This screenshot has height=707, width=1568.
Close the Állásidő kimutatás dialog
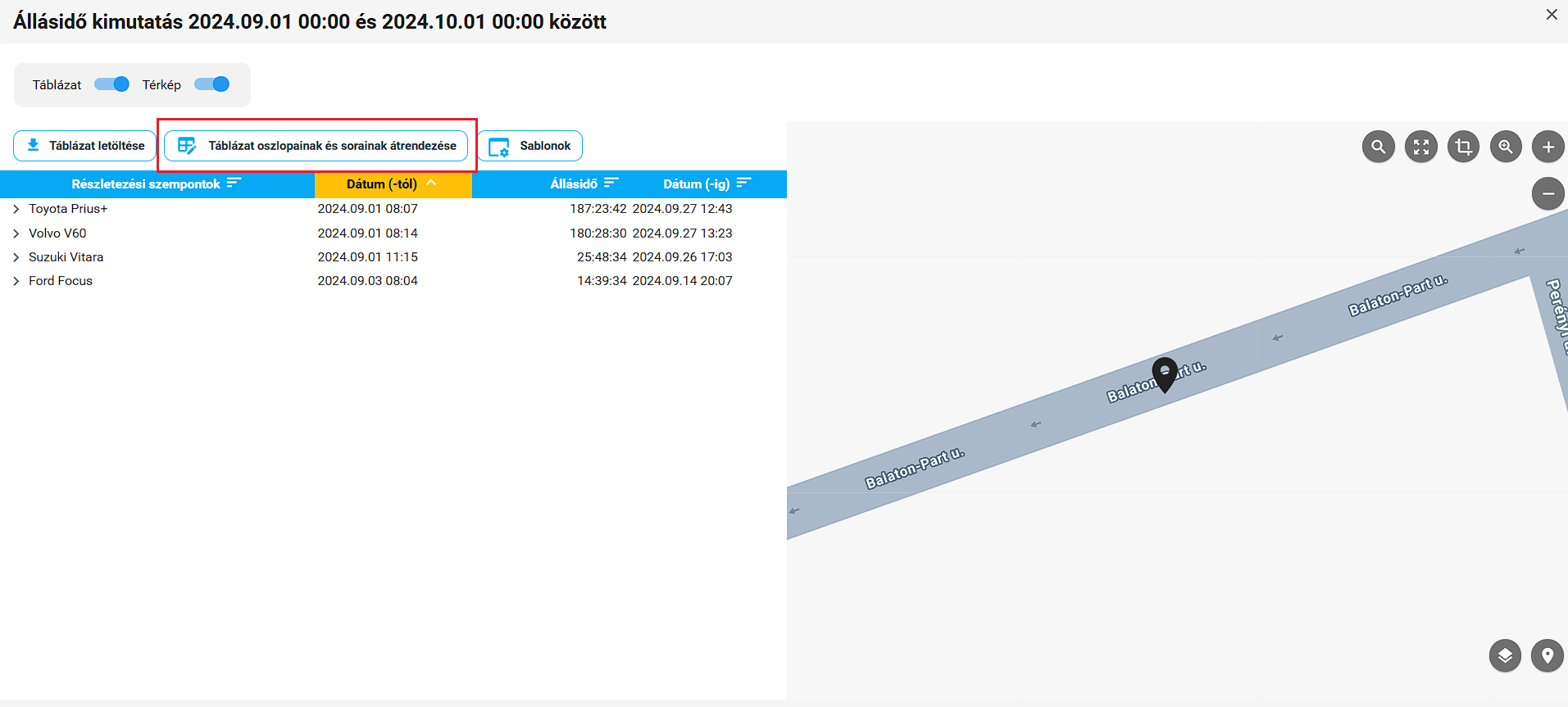tap(1551, 15)
